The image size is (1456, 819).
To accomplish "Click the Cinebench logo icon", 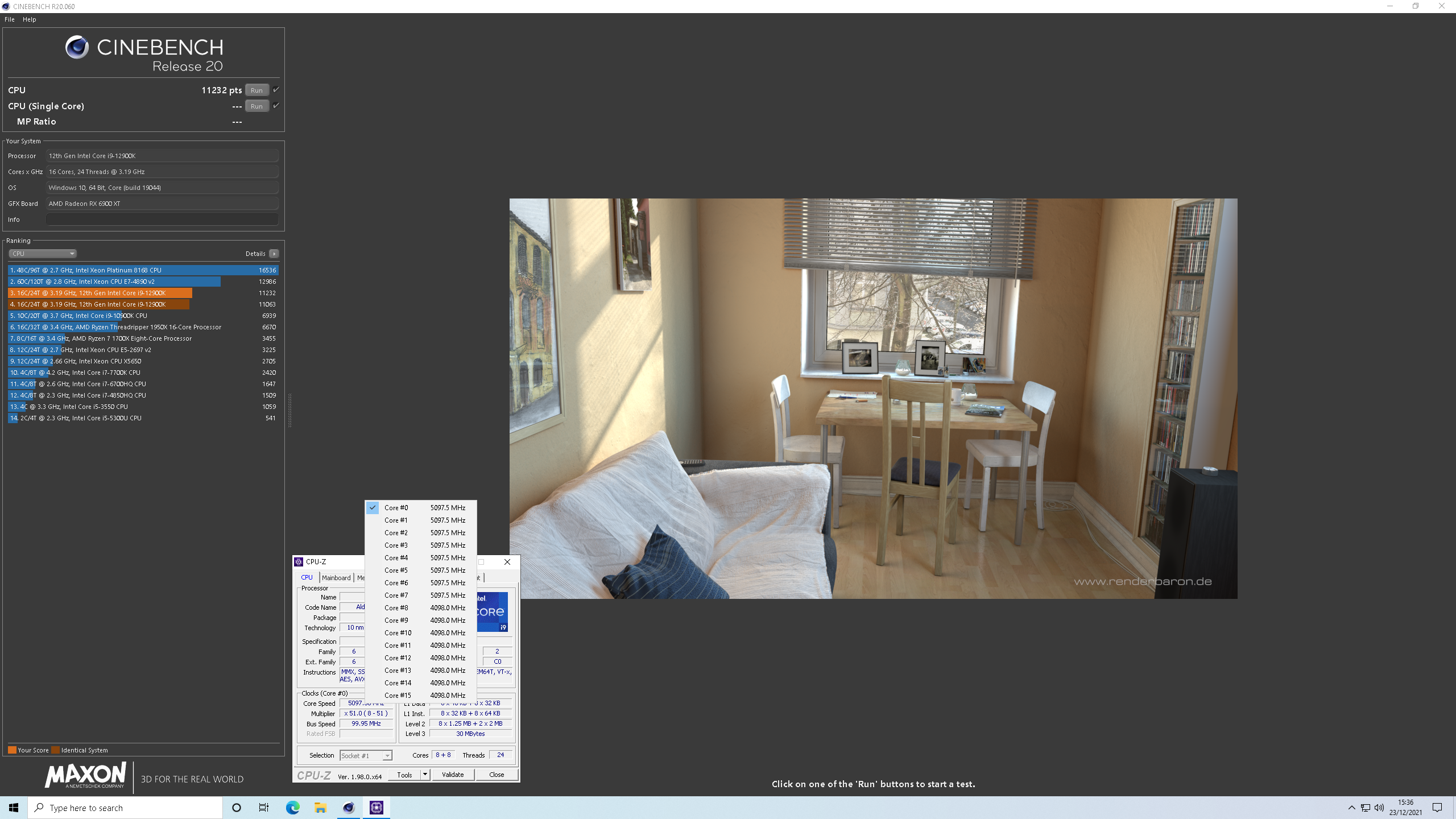I will (x=77, y=47).
